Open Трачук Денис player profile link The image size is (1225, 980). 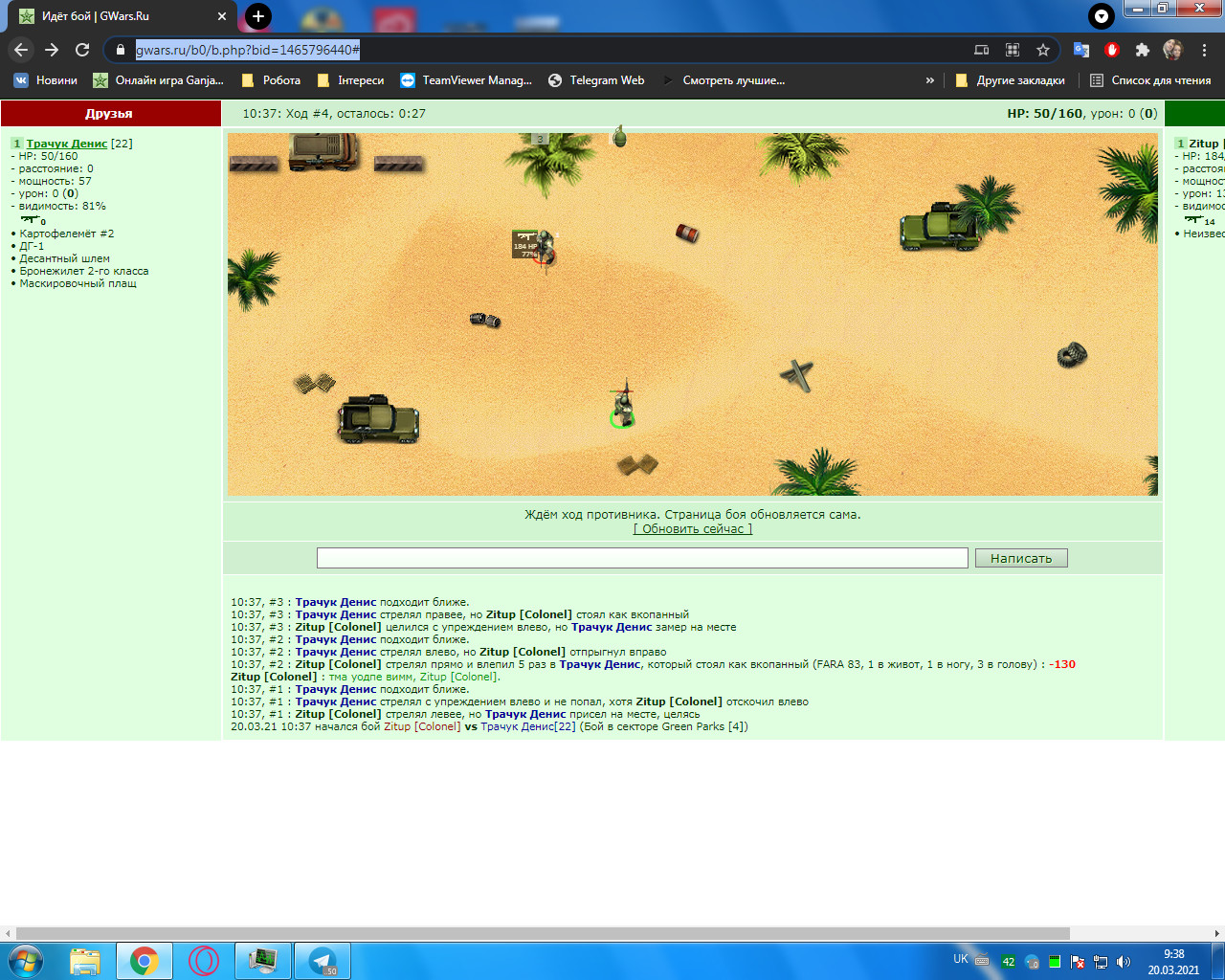pyautogui.click(x=67, y=144)
